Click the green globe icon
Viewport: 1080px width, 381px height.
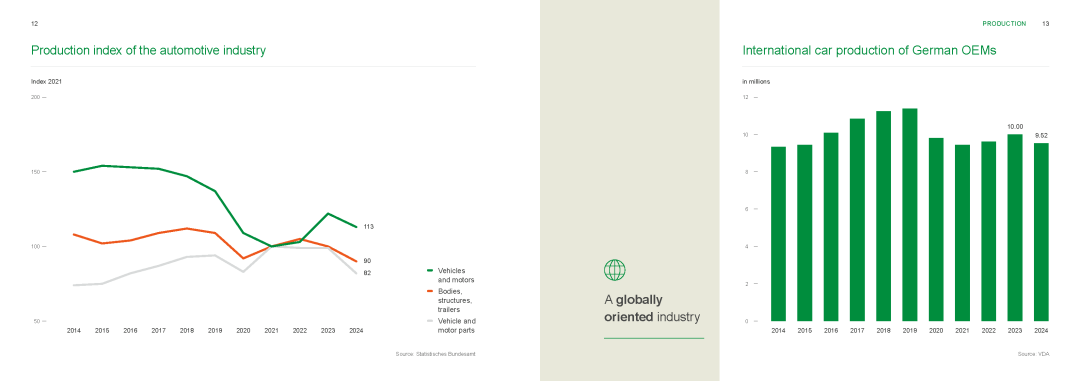click(614, 270)
